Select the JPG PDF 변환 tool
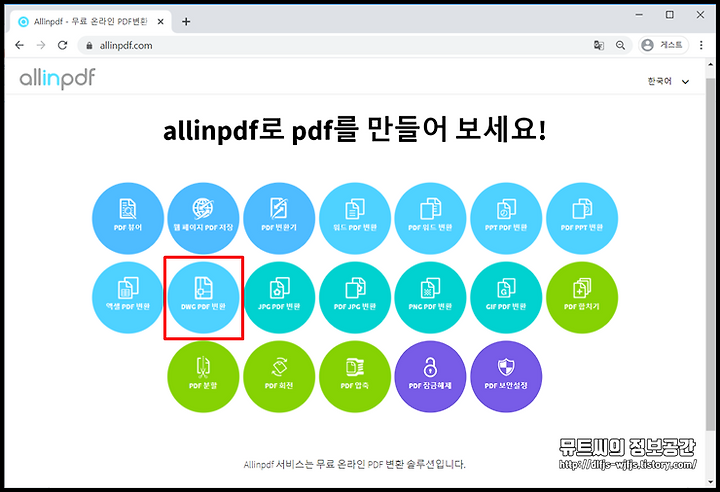 (279, 298)
